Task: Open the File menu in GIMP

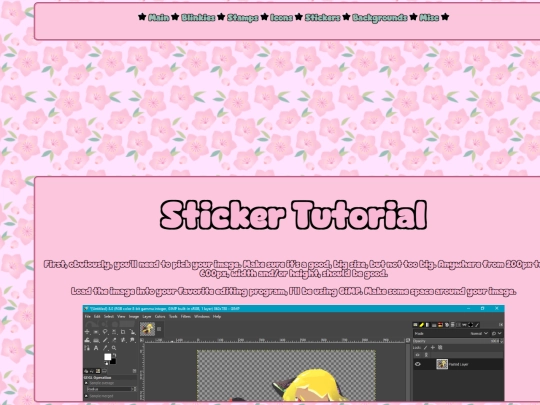Action: point(88,316)
